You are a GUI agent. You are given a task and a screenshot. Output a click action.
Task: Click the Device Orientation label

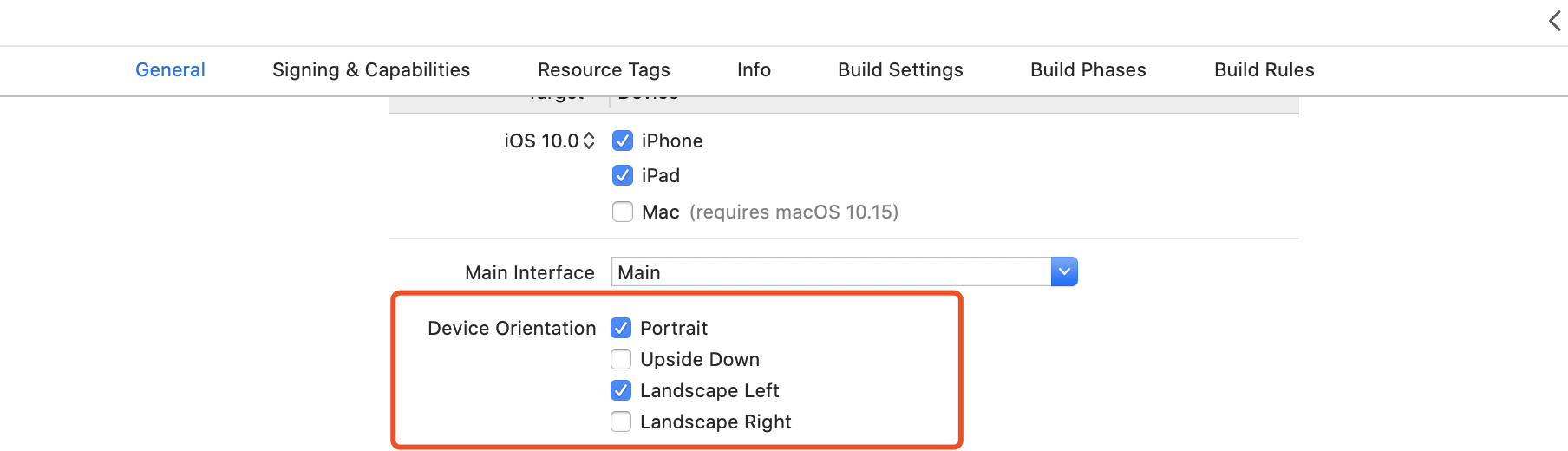[x=512, y=329]
